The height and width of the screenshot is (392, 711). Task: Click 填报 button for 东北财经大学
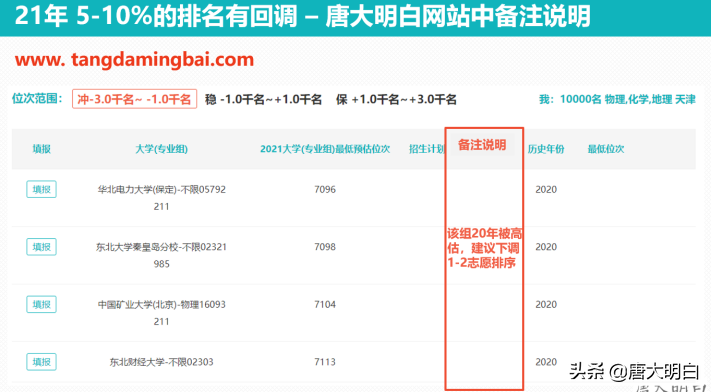click(x=41, y=362)
